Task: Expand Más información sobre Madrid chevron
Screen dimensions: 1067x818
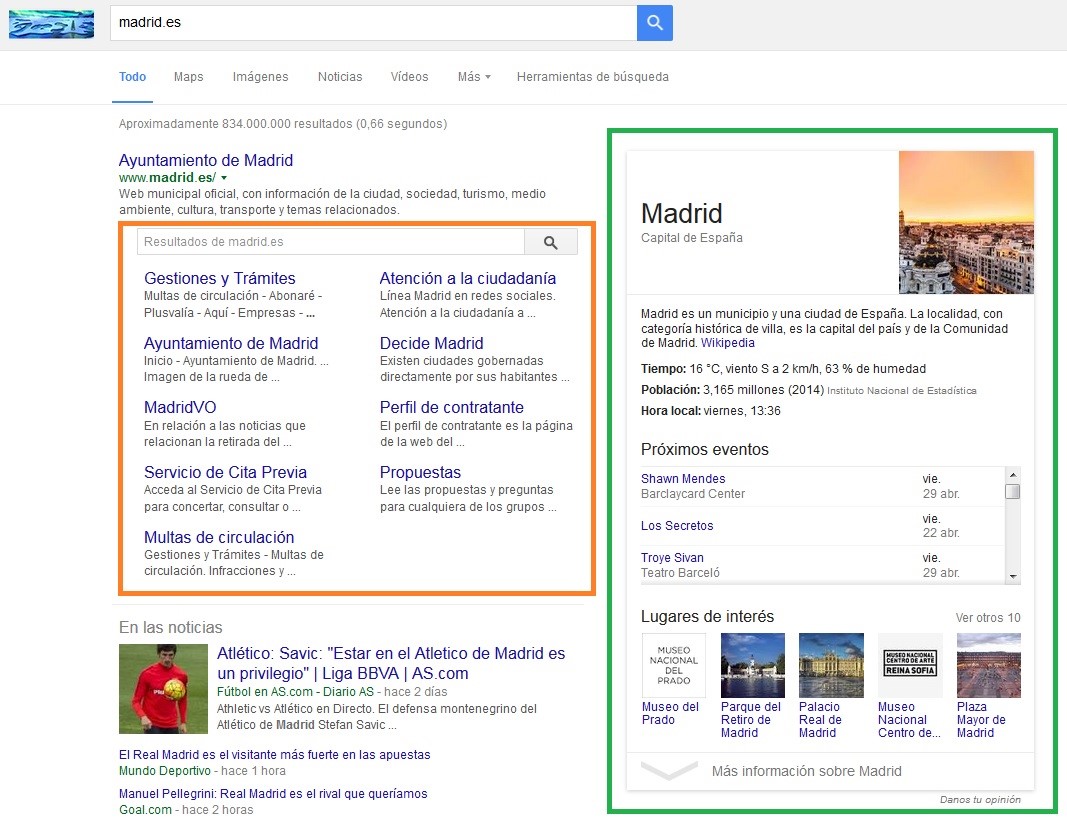Action: pos(670,770)
